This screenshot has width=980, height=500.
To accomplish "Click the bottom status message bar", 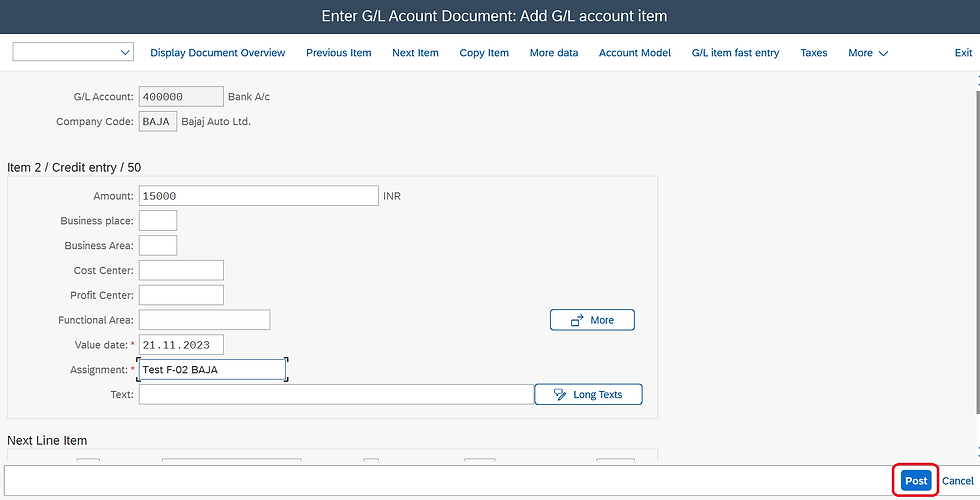I will pos(447,481).
